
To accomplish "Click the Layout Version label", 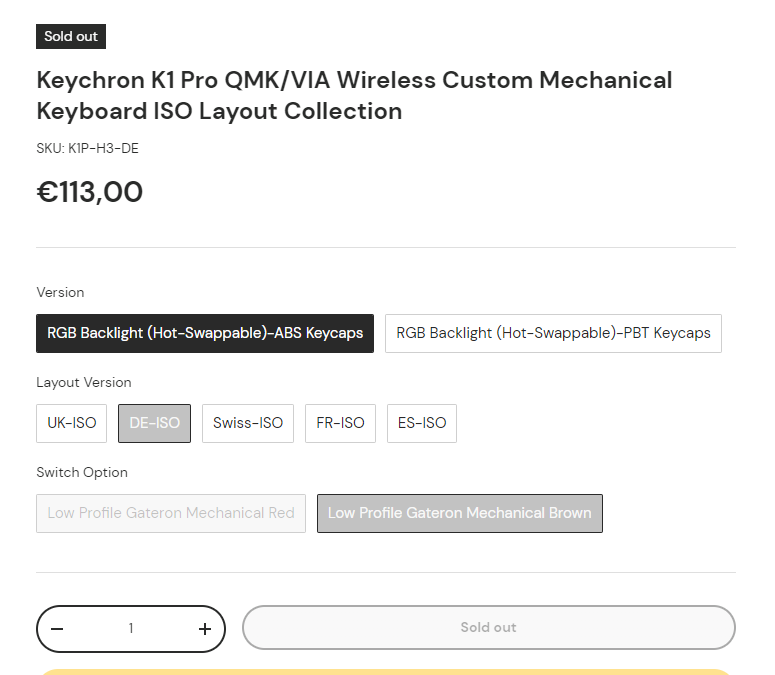I will coord(84,382).
